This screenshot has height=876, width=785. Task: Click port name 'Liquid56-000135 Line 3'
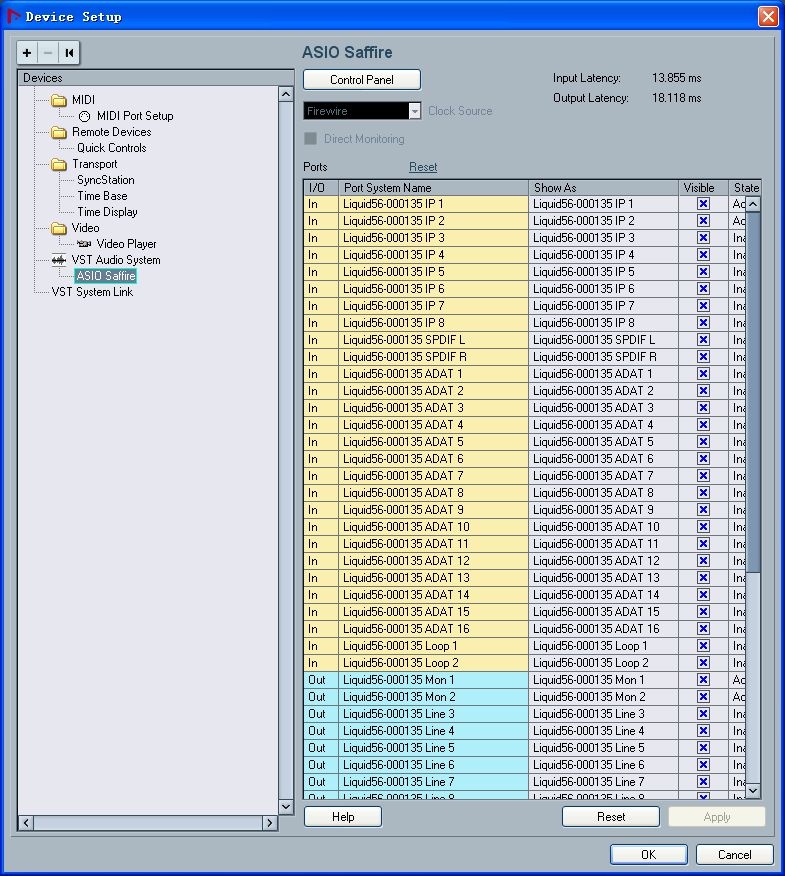tap(433, 714)
